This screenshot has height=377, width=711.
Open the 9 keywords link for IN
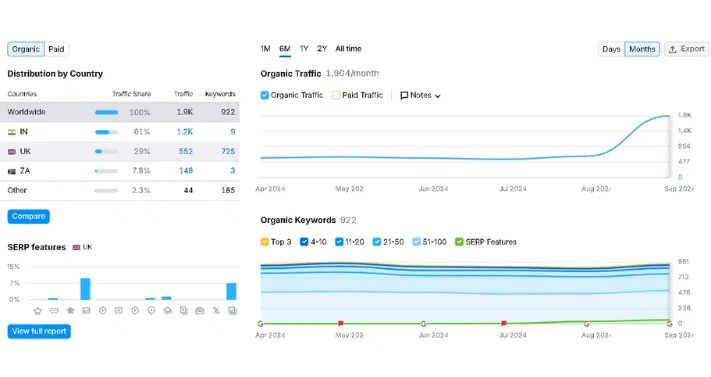(233, 132)
